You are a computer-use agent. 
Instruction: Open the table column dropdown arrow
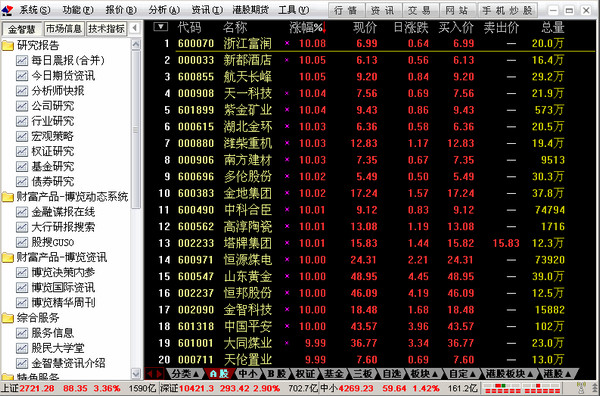pos(161,27)
